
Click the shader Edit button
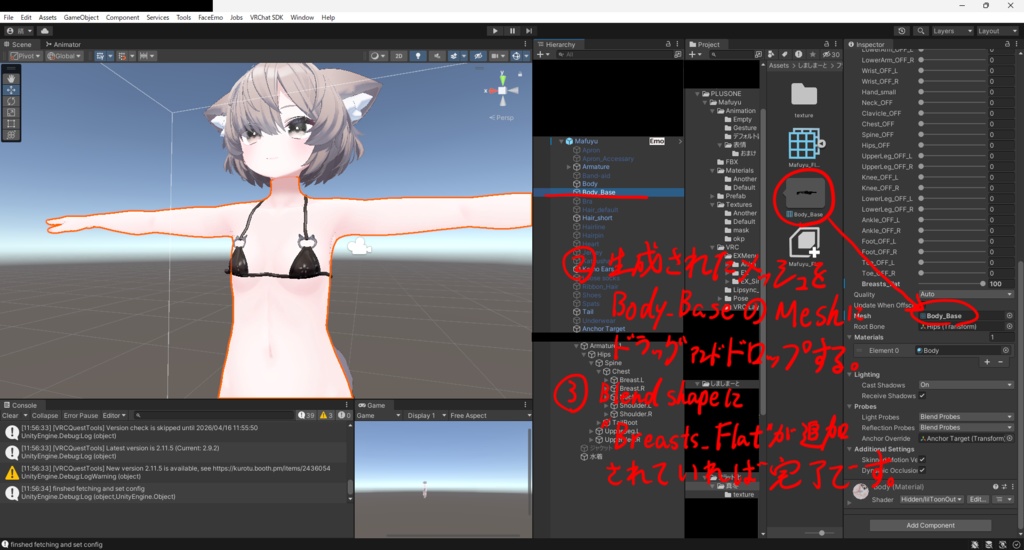coord(978,500)
